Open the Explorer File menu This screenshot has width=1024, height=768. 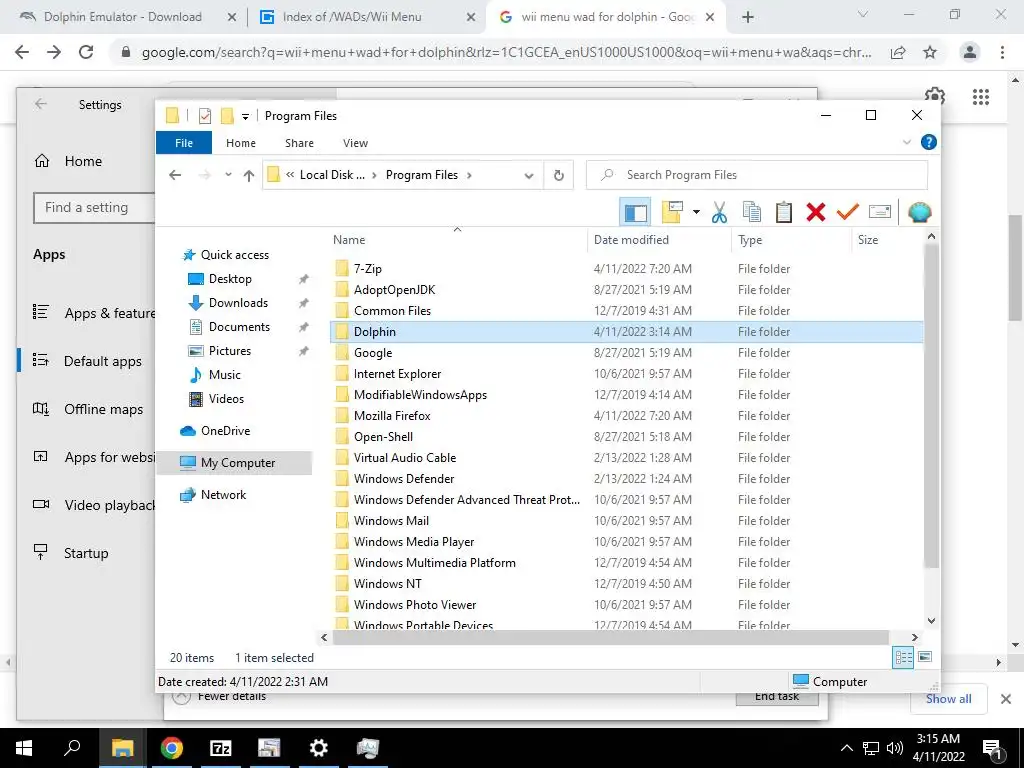(184, 143)
